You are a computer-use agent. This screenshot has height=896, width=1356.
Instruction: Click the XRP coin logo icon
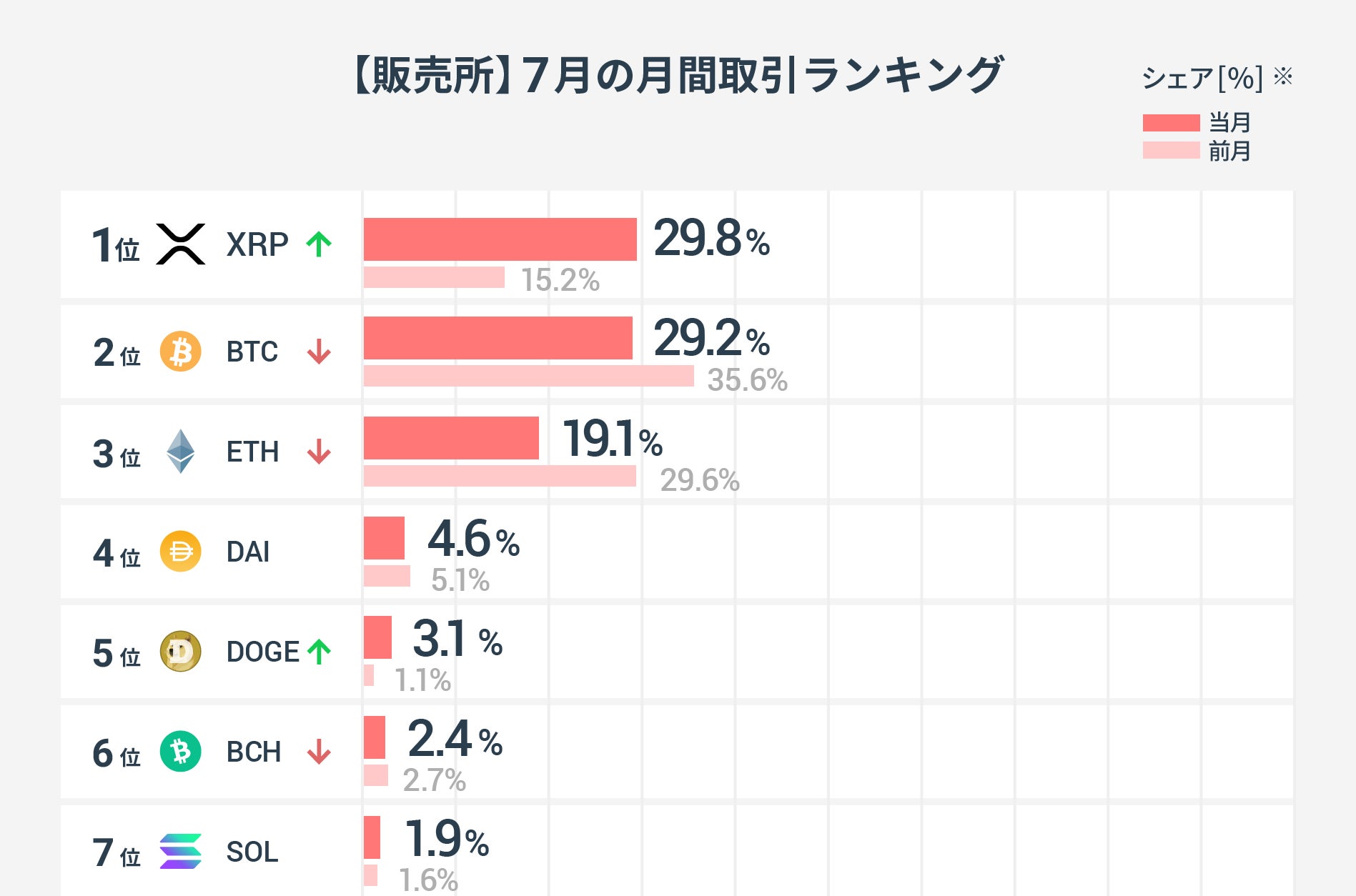click(x=180, y=244)
